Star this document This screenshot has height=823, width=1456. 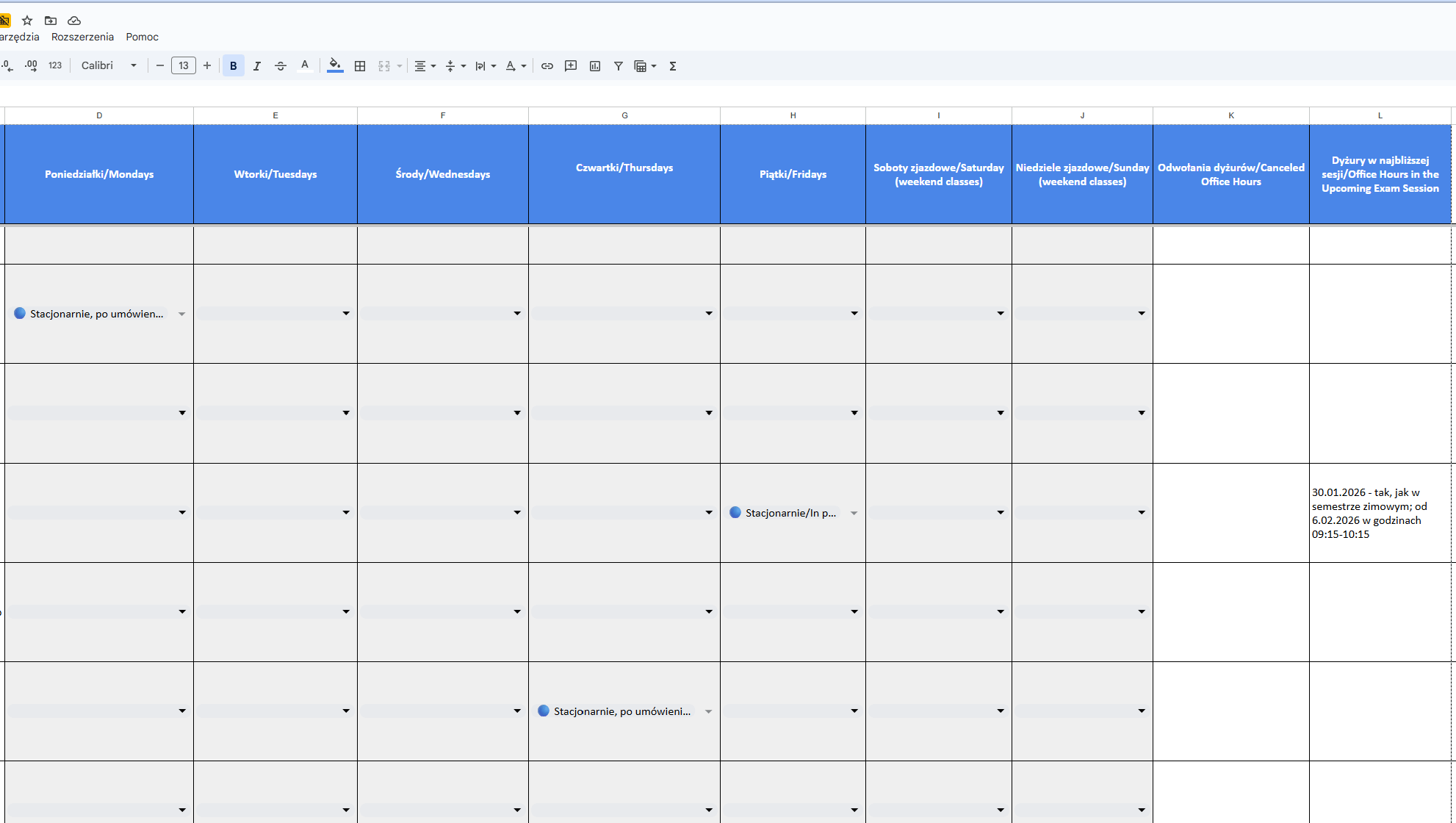coord(27,21)
